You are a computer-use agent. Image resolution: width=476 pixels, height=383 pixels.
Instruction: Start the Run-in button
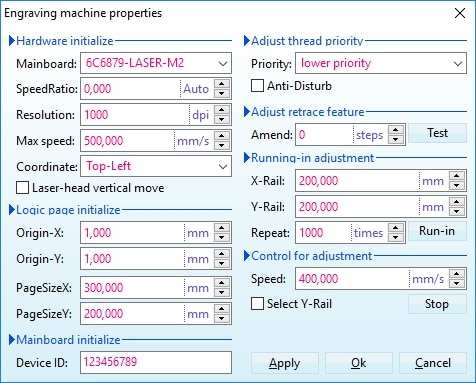437,231
